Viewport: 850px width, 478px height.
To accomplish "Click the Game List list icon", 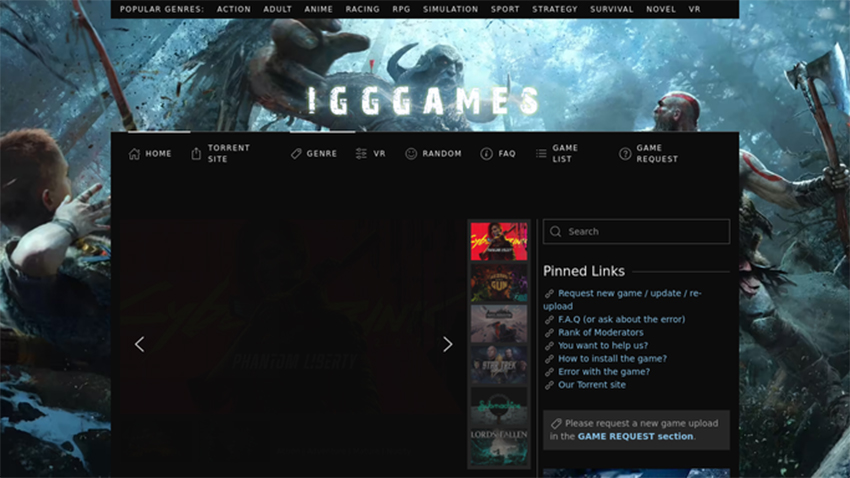I will point(541,154).
